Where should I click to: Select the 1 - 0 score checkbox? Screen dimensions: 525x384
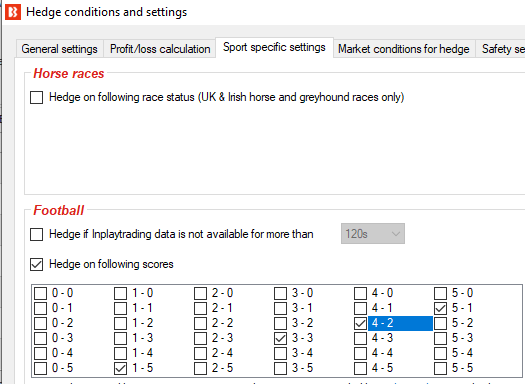point(120,293)
